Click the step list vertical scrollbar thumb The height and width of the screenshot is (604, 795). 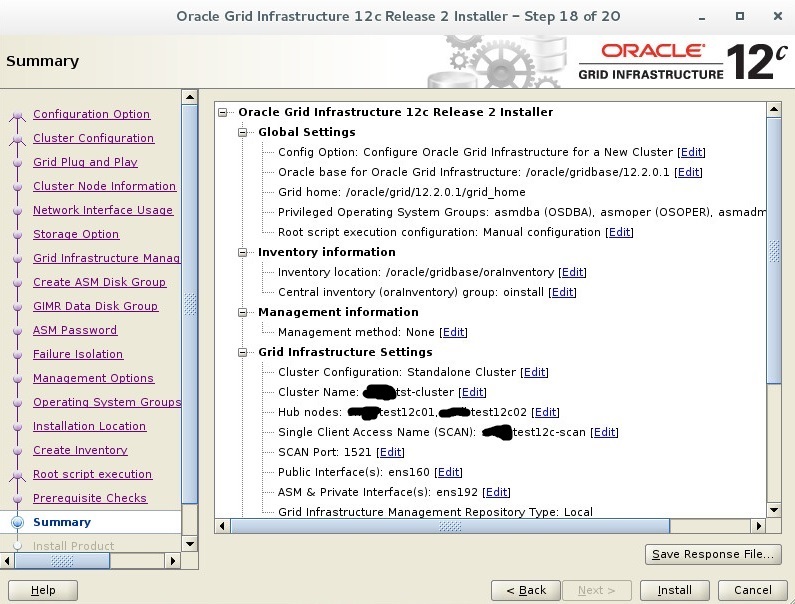pos(190,304)
